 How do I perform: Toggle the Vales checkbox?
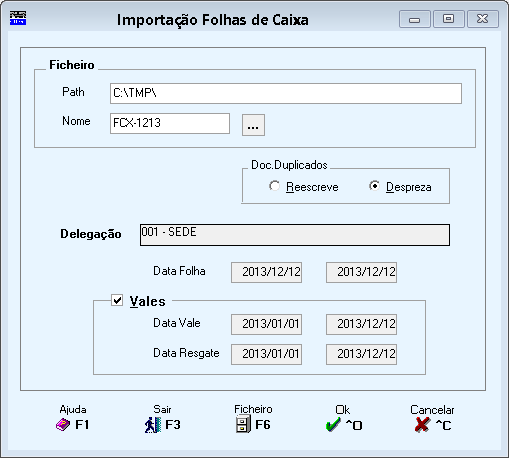(x=117, y=300)
